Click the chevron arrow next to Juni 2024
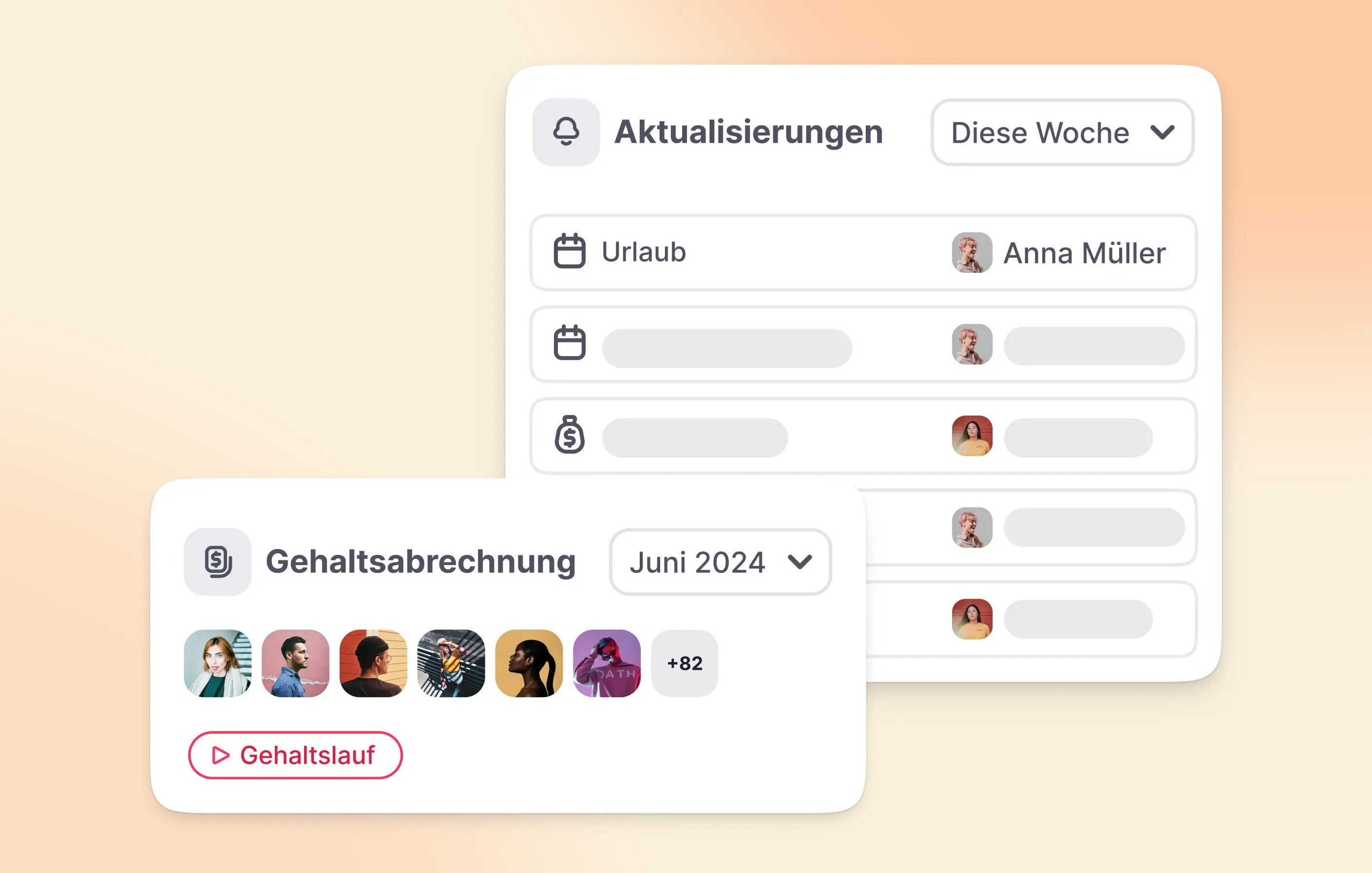 pos(800,563)
